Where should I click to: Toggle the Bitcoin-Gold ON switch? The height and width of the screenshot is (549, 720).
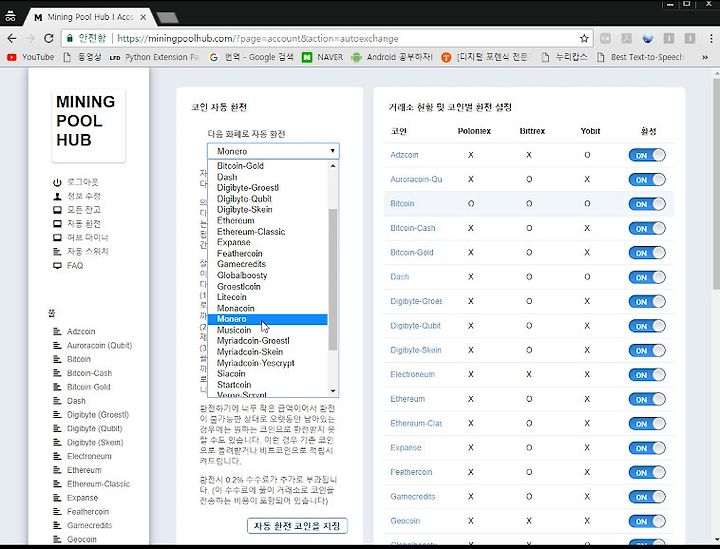[647, 252]
